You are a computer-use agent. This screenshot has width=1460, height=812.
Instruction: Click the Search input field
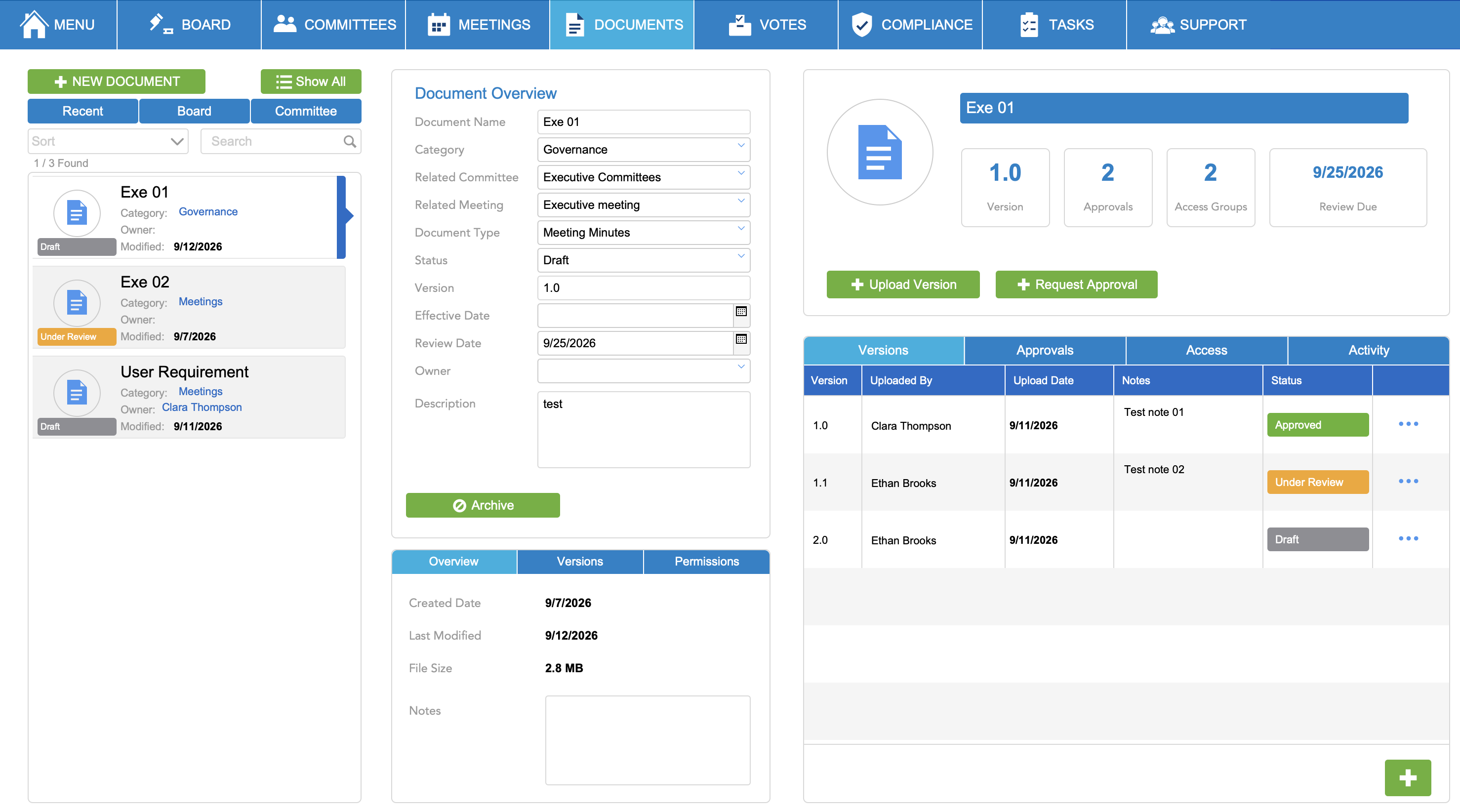(281, 141)
